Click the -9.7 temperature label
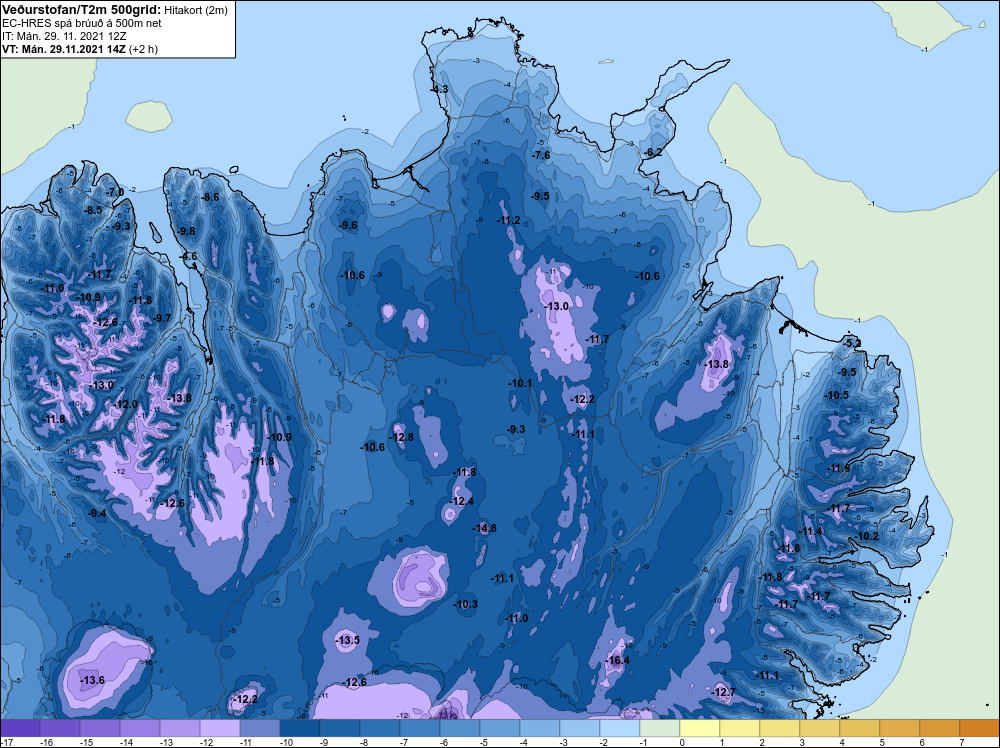Screen dimensions: 1000x748 163,318
